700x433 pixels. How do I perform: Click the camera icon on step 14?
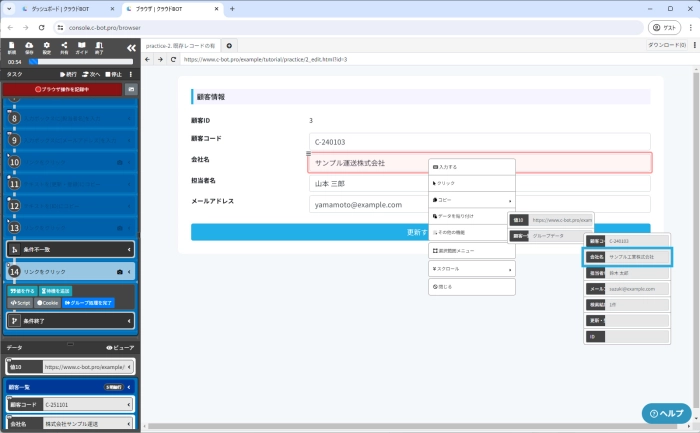120,271
